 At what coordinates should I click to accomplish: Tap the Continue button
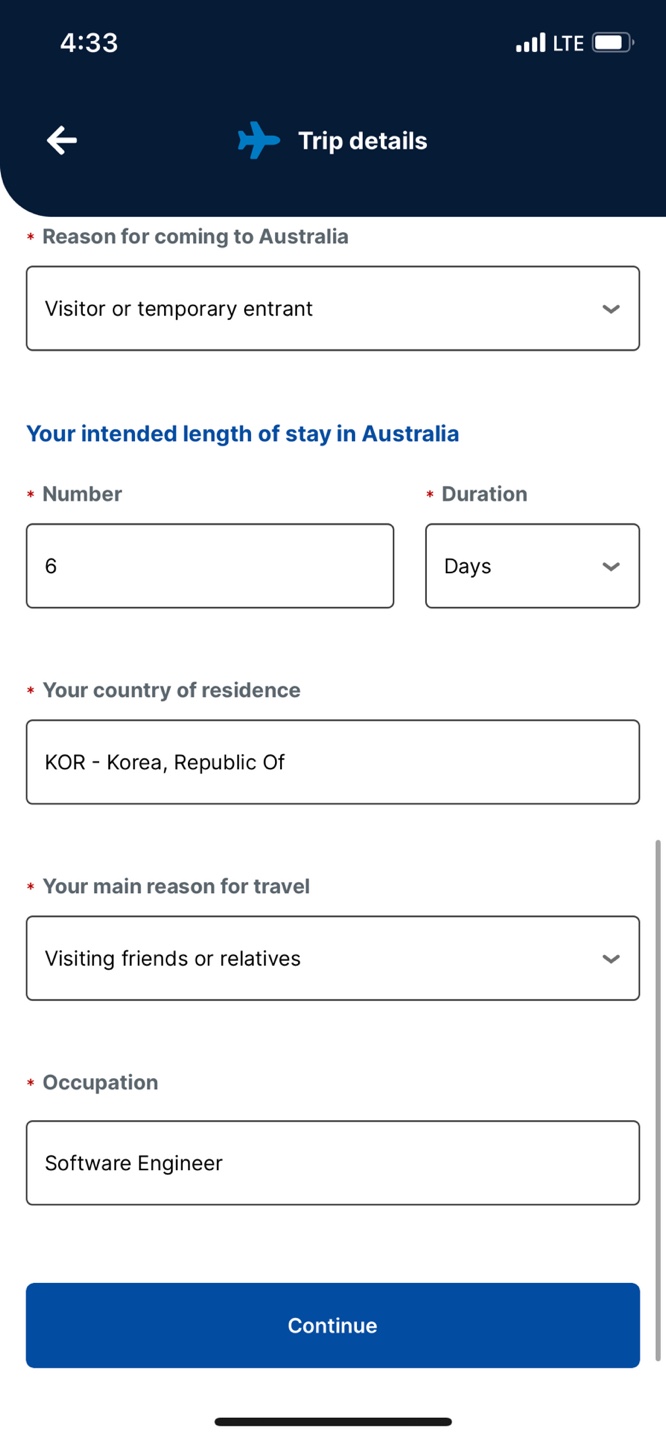click(333, 1325)
